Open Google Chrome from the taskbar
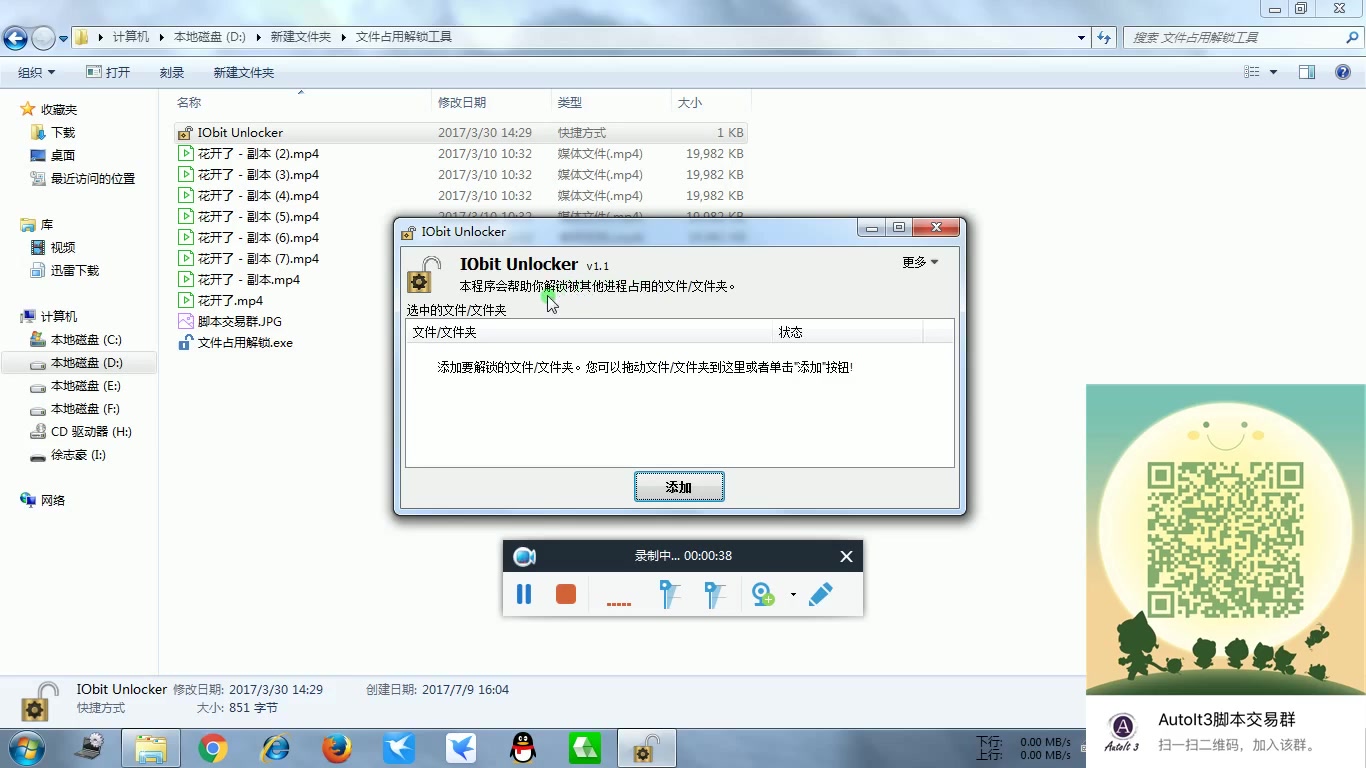This screenshot has height=768, width=1366. pos(212,748)
